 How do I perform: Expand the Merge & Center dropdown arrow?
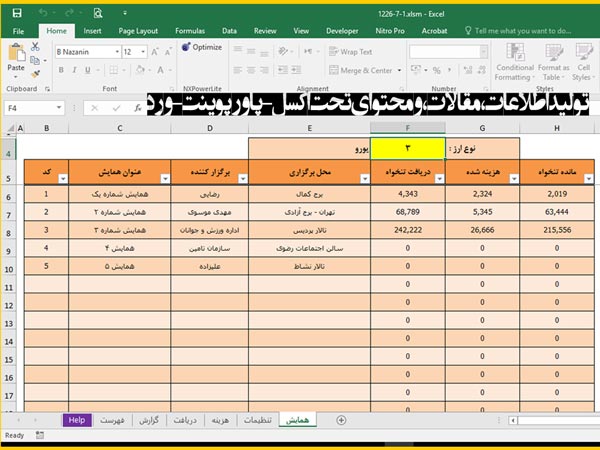tap(399, 70)
